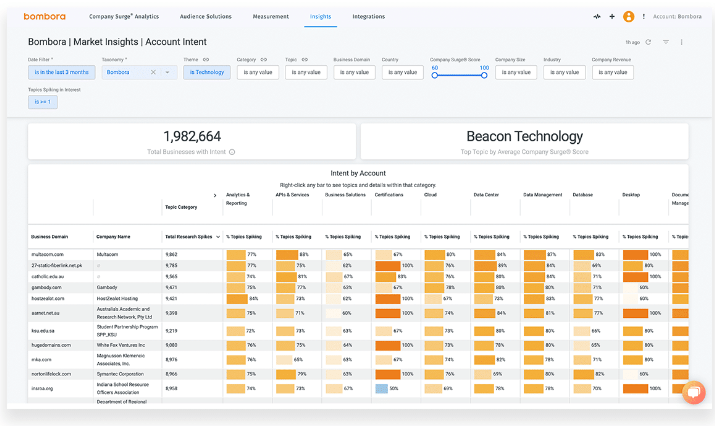Image resolution: width=715 pixels, height=426 pixels.
Task: Click the Company Revenue 'is any value' field
Action: tap(612, 72)
